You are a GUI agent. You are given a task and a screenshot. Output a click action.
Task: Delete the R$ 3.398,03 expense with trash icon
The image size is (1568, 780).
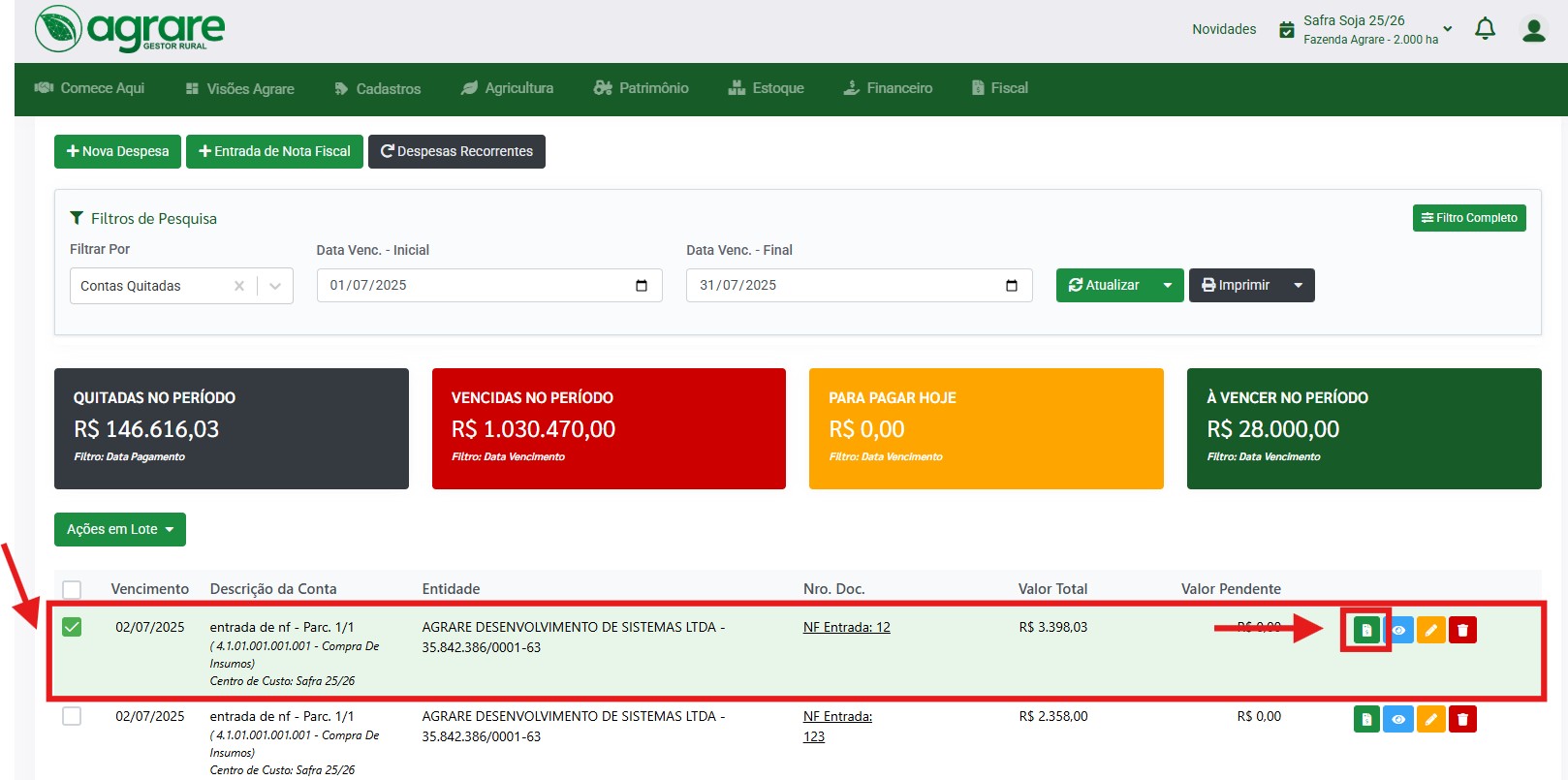tap(1462, 630)
